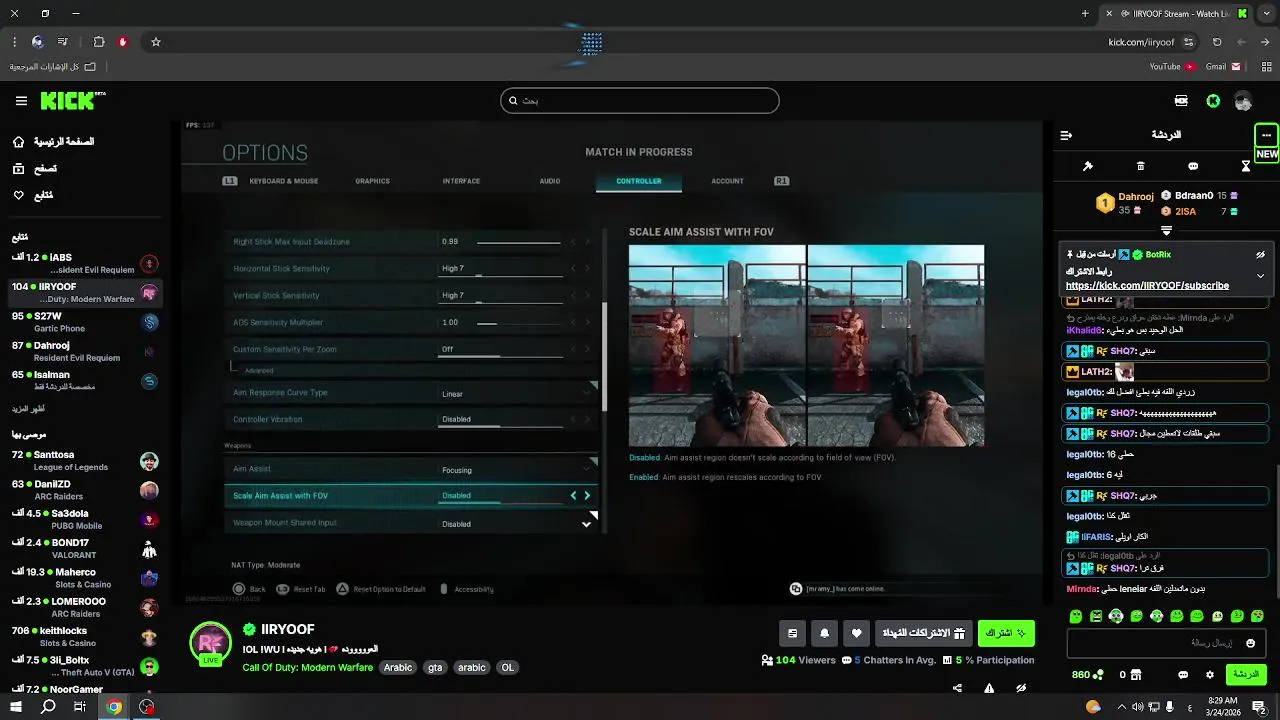1280x720 pixels.
Task: Open the Santtosa League of Legends channel
Action: [85, 461]
